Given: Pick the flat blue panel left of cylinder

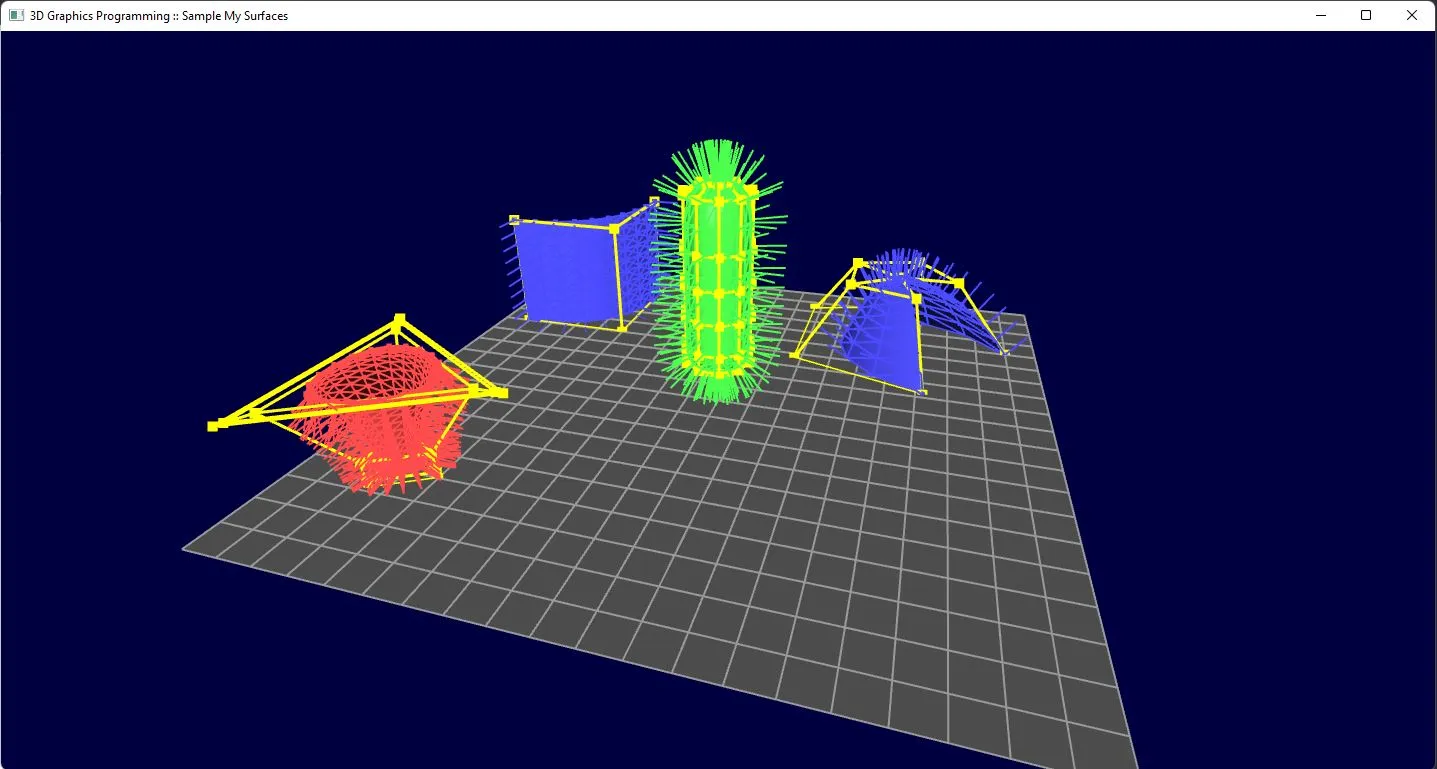Looking at the screenshot, I should coord(565,272).
